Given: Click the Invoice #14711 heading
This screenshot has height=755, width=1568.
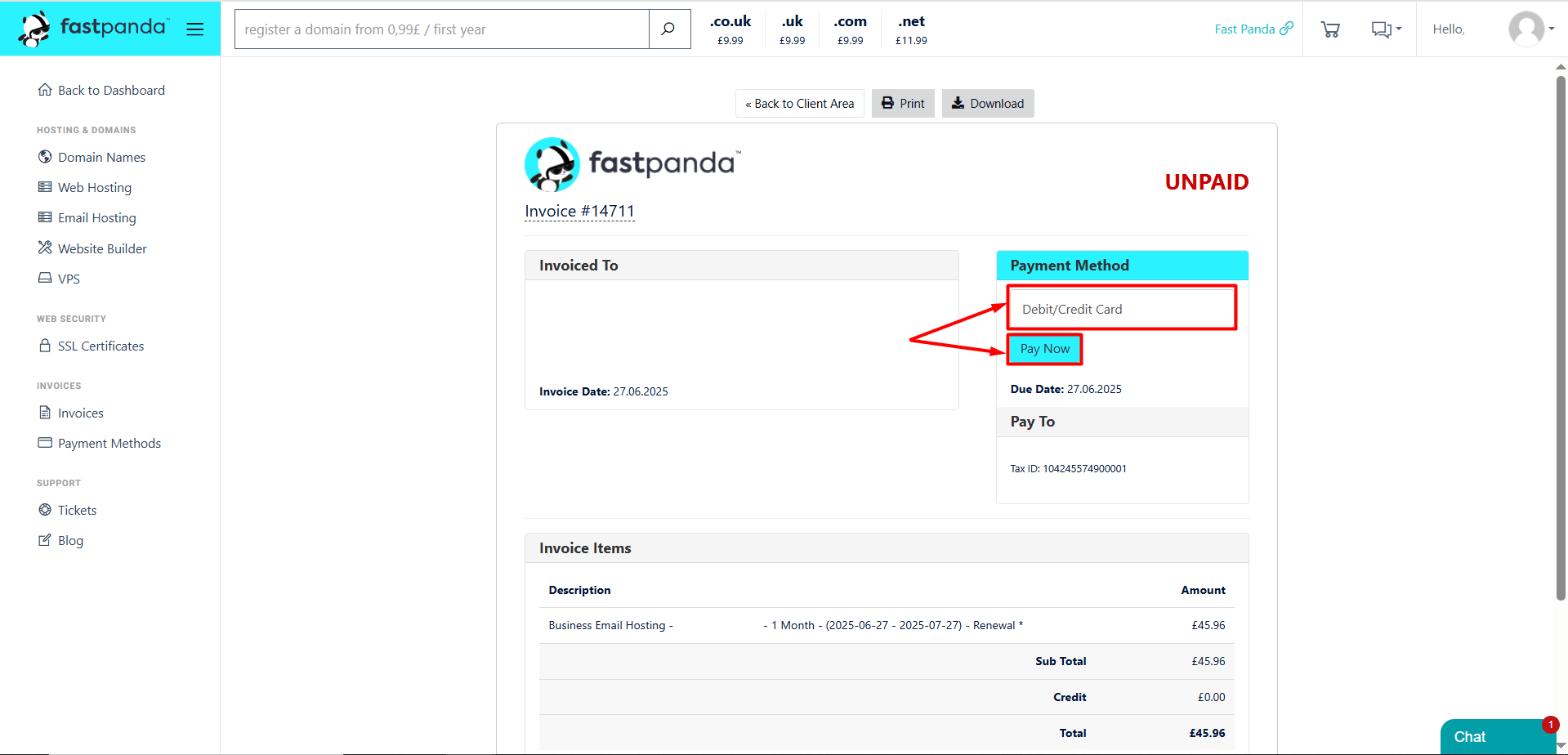Looking at the screenshot, I should click(x=579, y=211).
